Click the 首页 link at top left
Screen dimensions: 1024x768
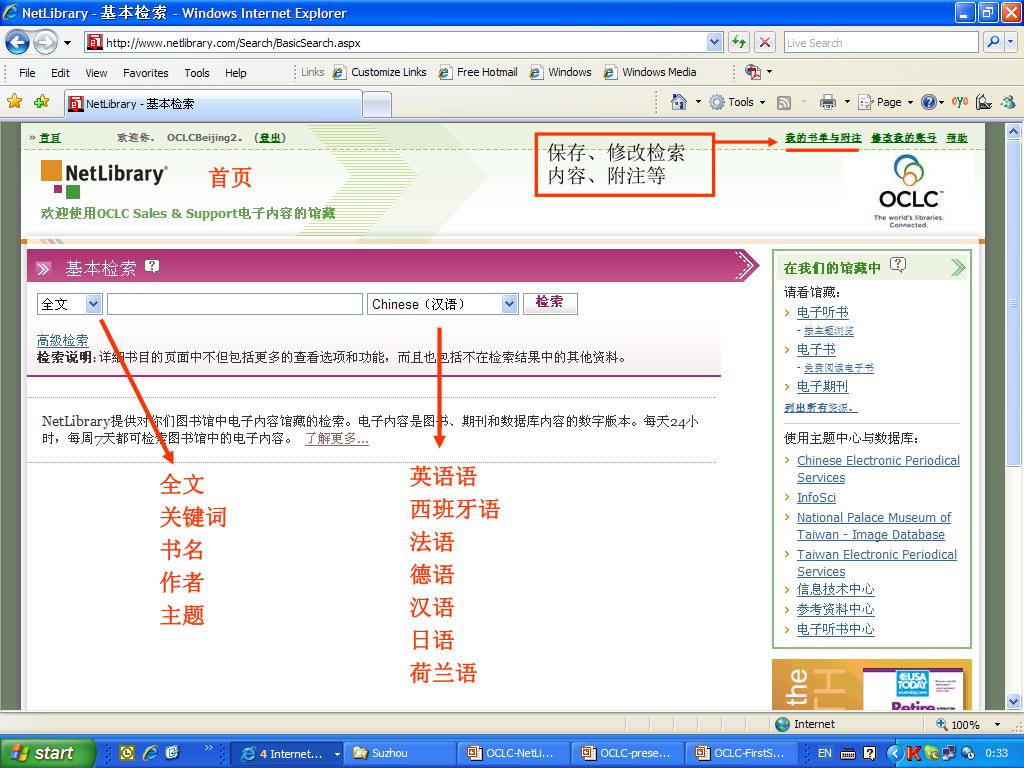pos(50,137)
